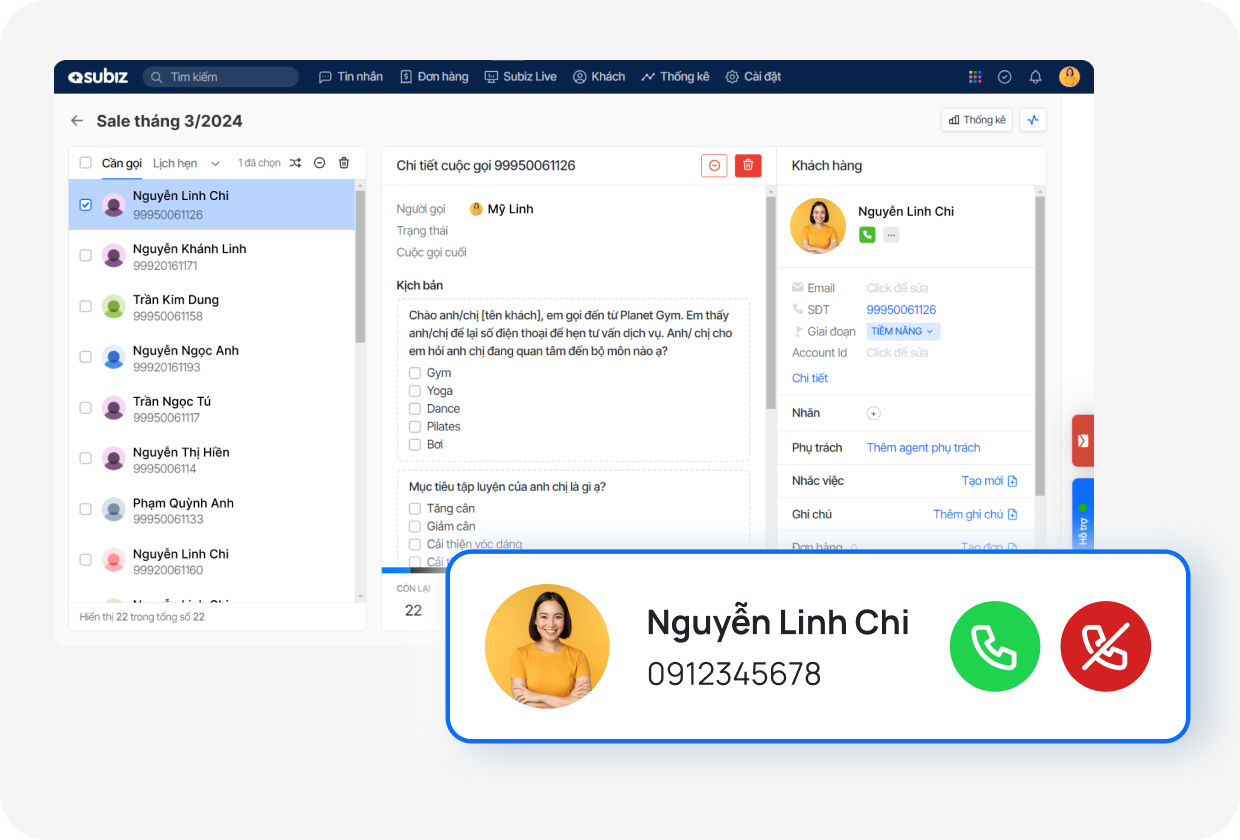Screen dimensions: 1240x840
Task: Open the Chi tiết customer link
Action: pyautogui.click(x=809, y=378)
